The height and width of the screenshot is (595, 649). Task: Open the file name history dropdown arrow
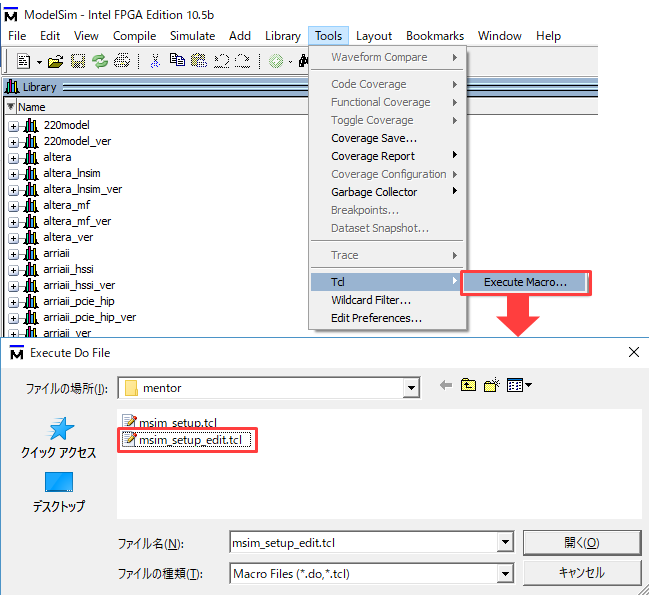(505, 542)
